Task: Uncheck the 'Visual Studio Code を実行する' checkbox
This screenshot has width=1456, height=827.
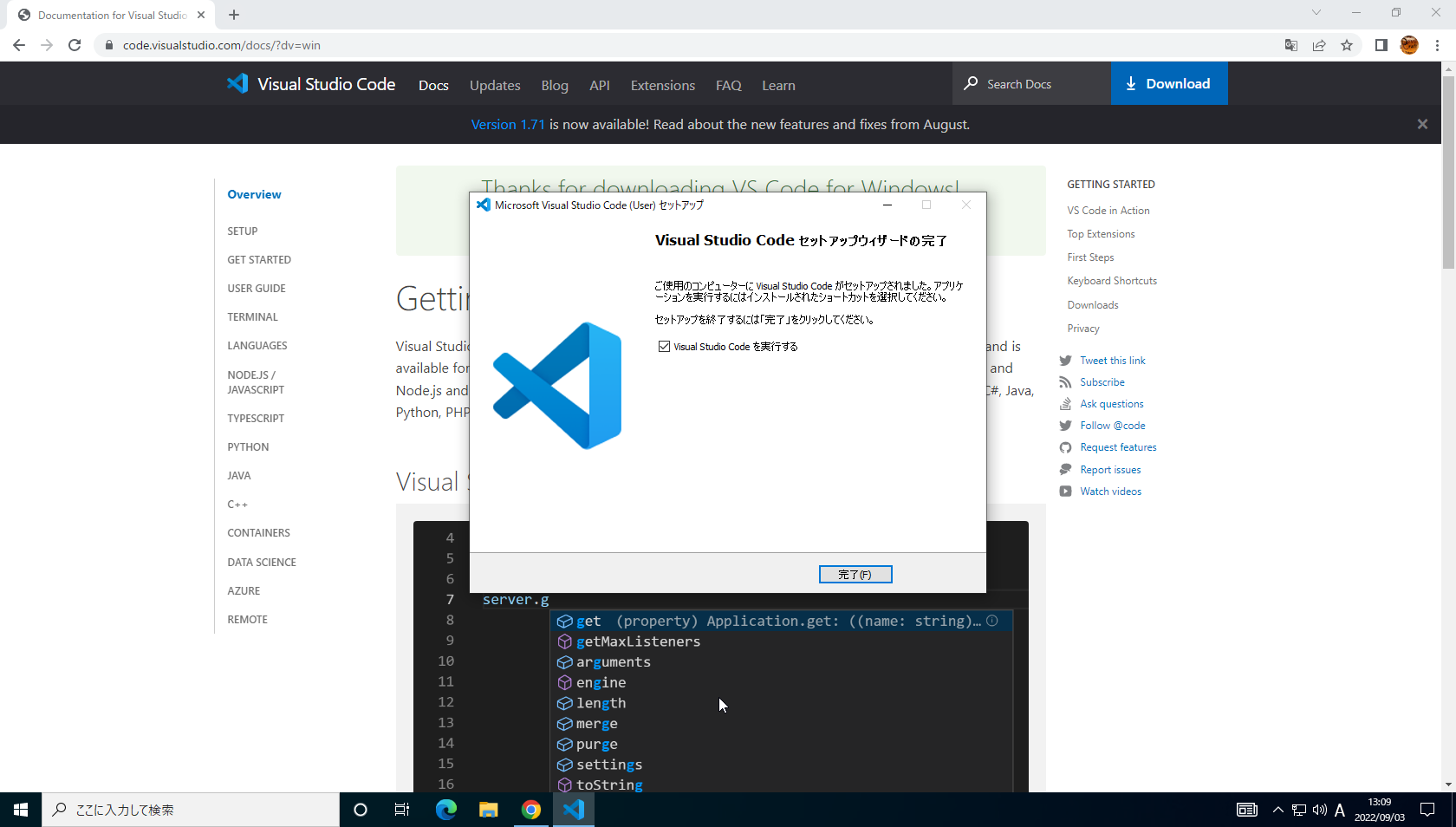Action: pos(665,347)
